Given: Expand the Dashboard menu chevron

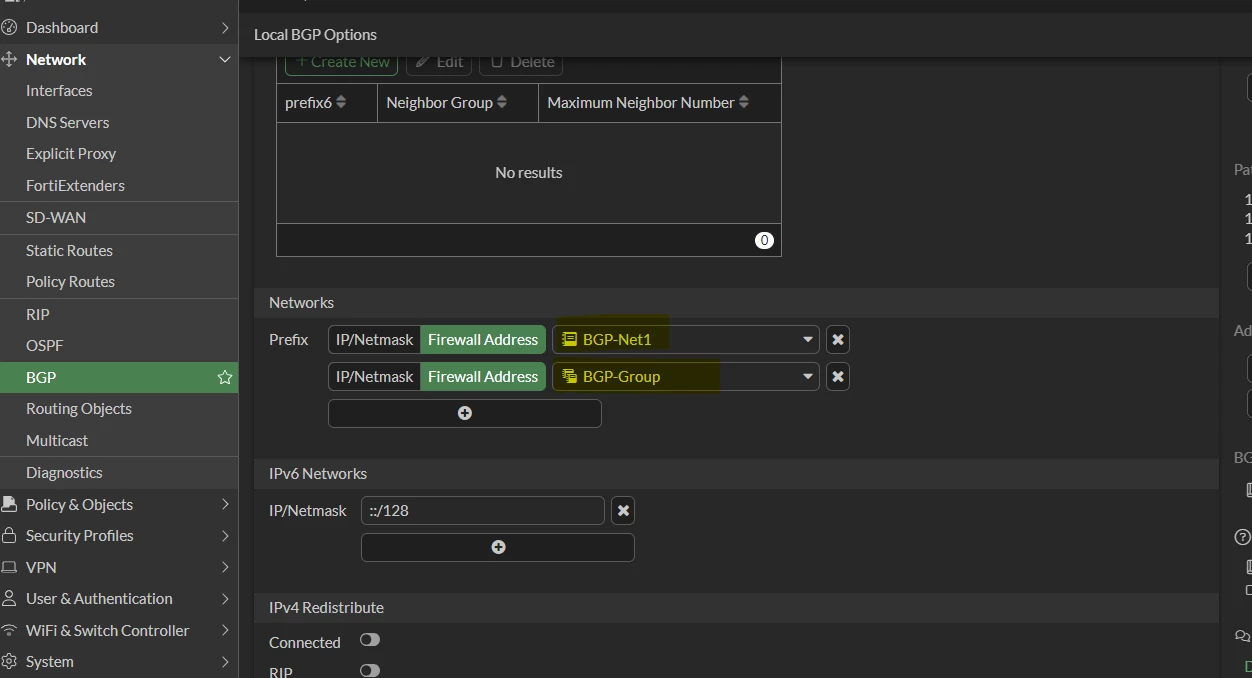Looking at the screenshot, I should click(x=225, y=28).
